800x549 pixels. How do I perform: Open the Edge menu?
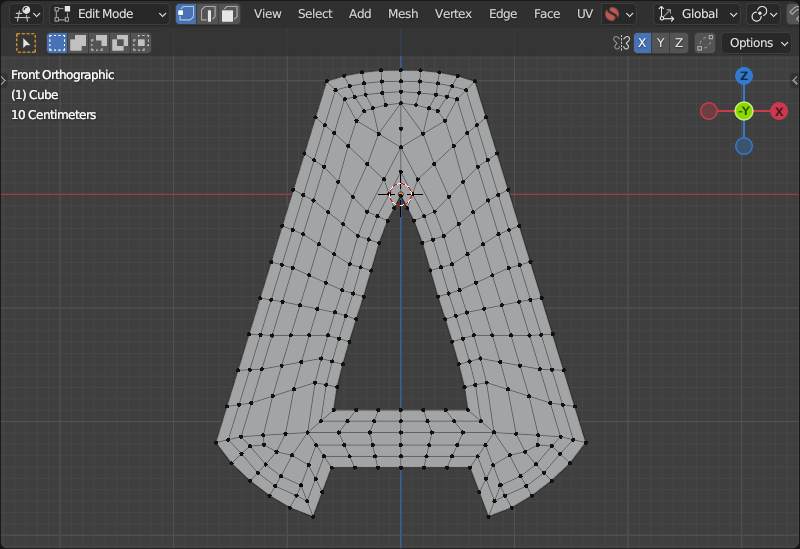point(503,14)
